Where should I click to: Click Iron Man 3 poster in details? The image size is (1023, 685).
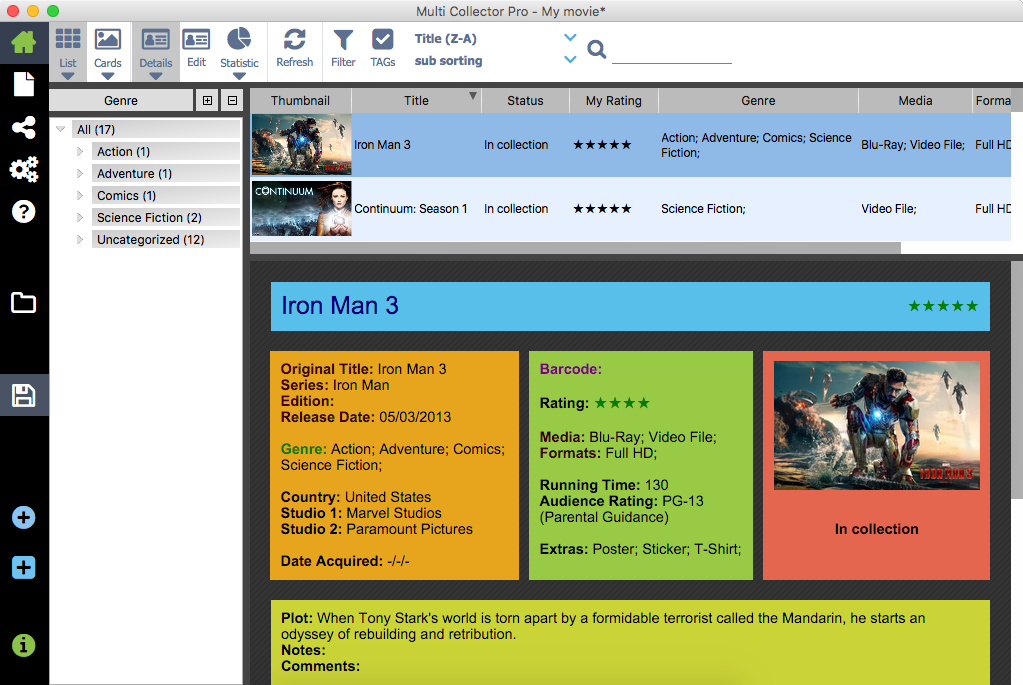click(x=876, y=425)
